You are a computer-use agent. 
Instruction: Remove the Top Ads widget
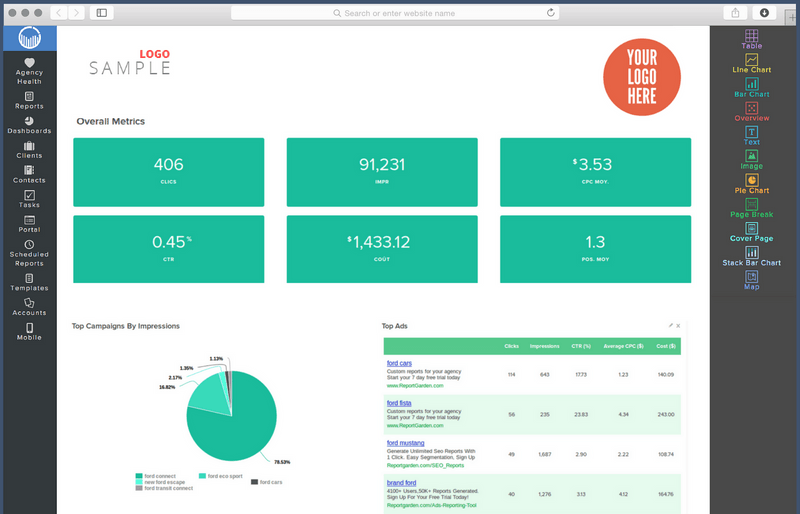678,326
